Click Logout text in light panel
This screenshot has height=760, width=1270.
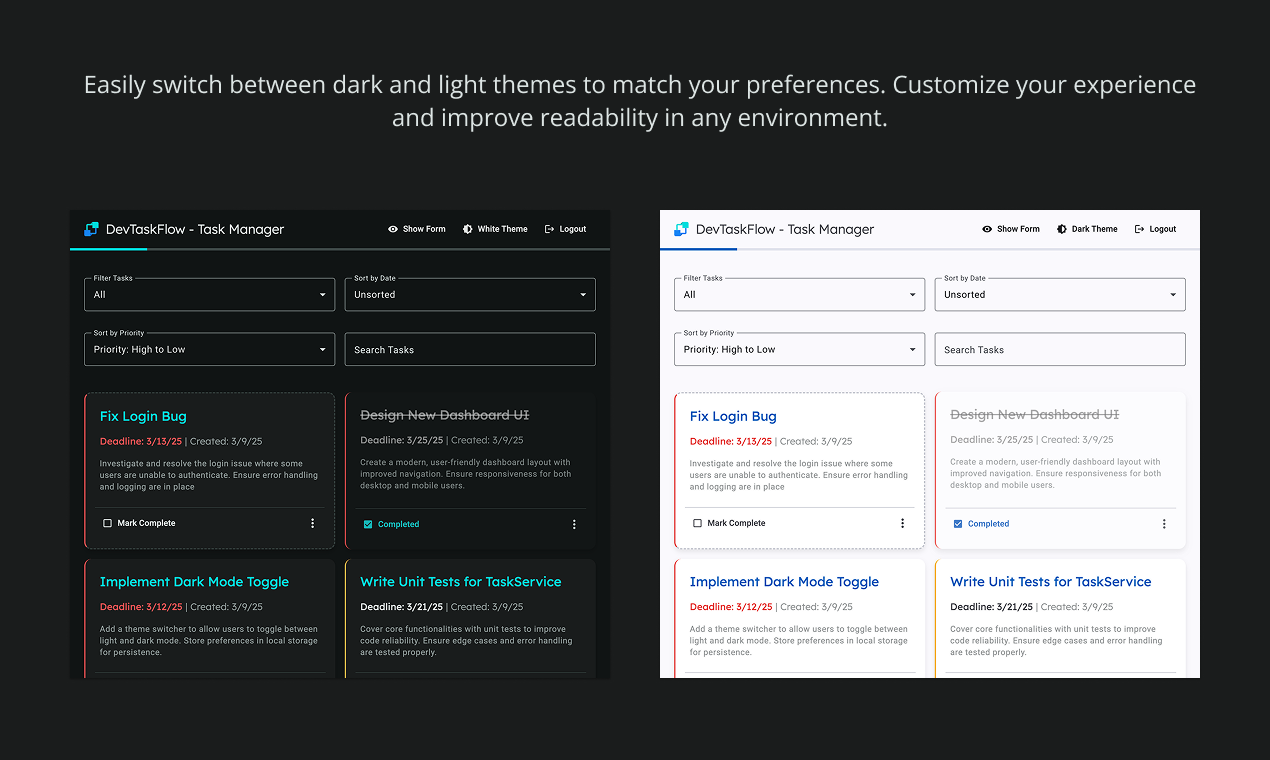tap(1163, 229)
